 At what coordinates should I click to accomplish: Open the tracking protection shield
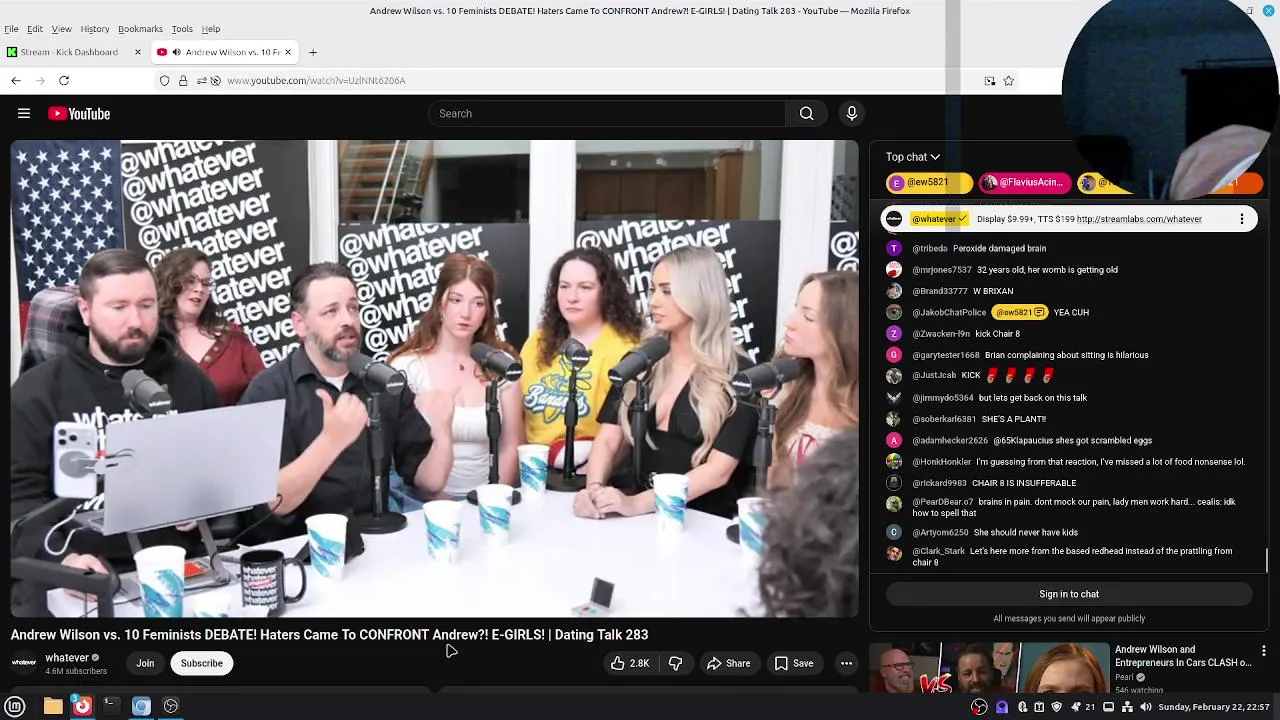coord(165,80)
